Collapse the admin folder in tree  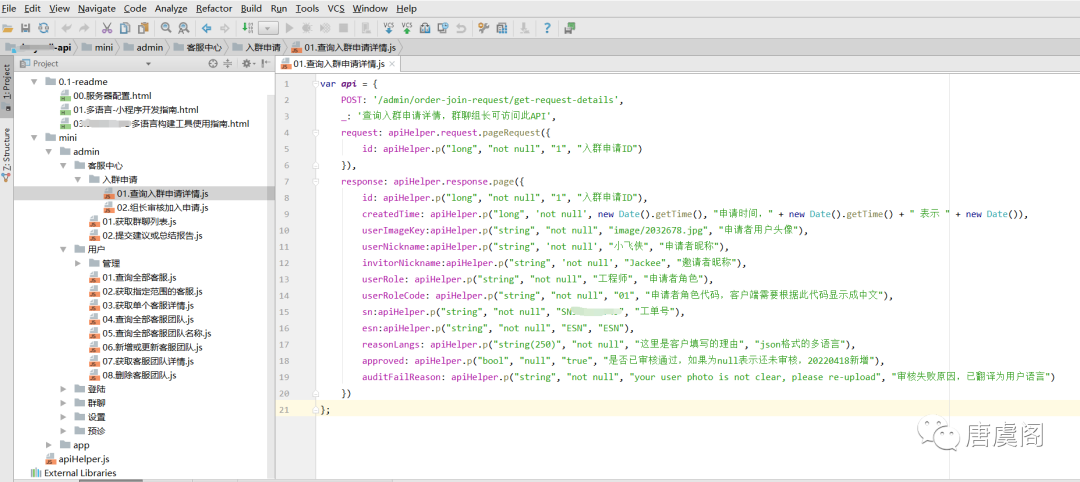[50, 151]
